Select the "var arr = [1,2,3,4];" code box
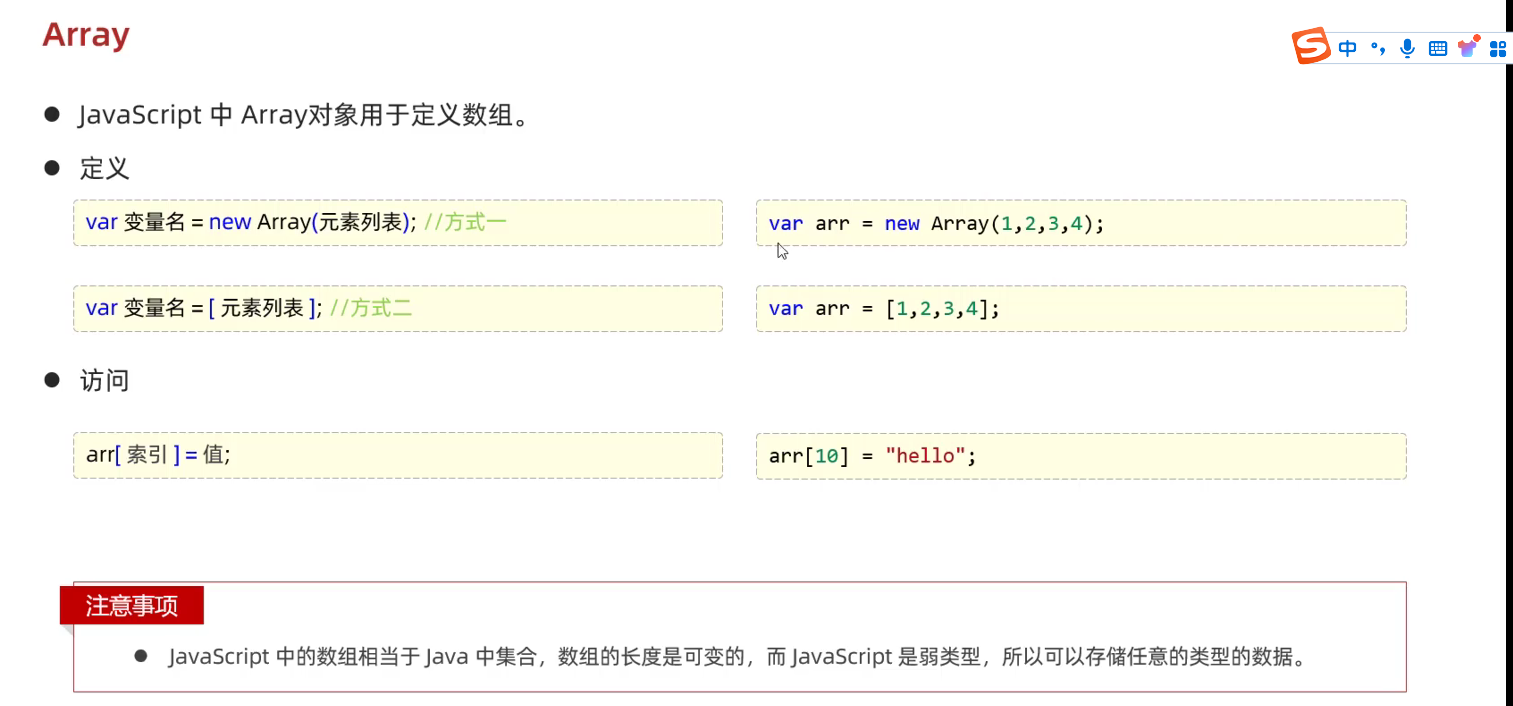 pos(1080,309)
